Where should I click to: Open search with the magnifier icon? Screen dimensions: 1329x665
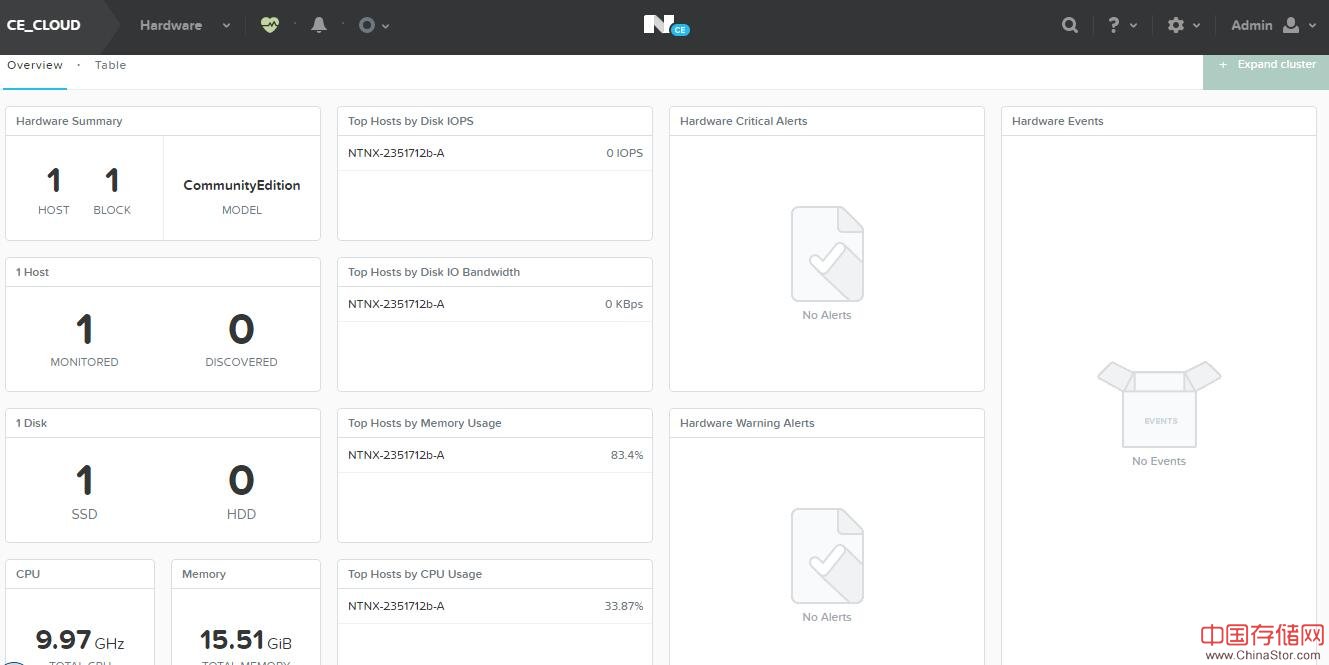1070,25
